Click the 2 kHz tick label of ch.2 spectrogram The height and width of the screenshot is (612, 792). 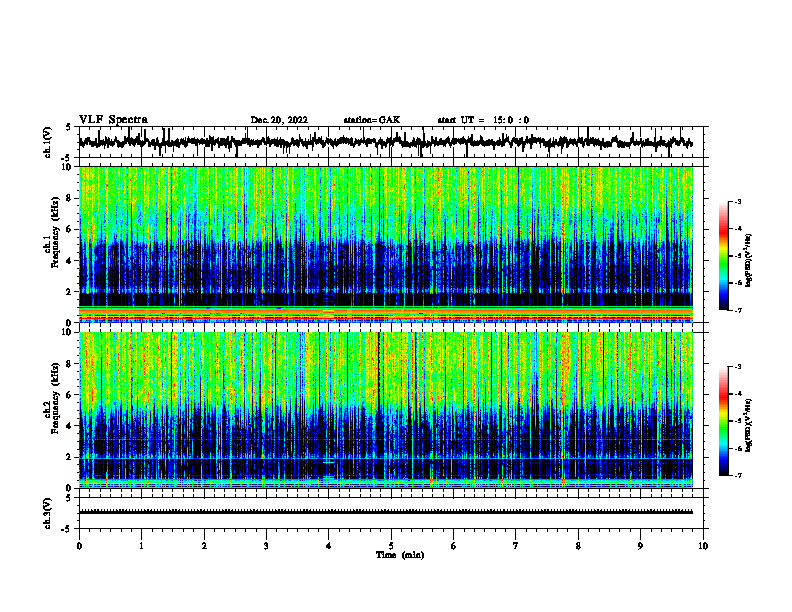tap(70, 457)
